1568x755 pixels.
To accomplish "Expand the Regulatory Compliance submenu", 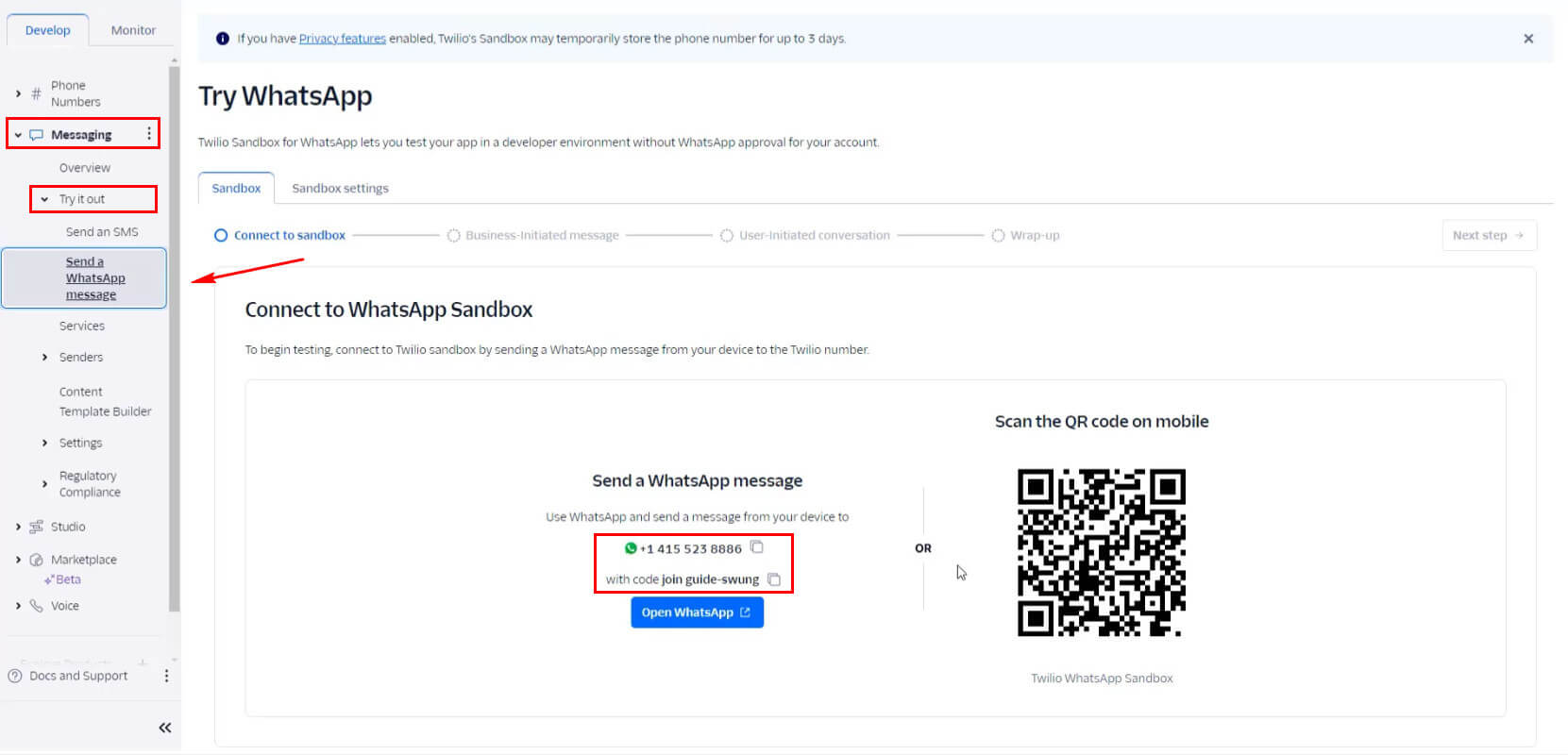I will [x=44, y=484].
